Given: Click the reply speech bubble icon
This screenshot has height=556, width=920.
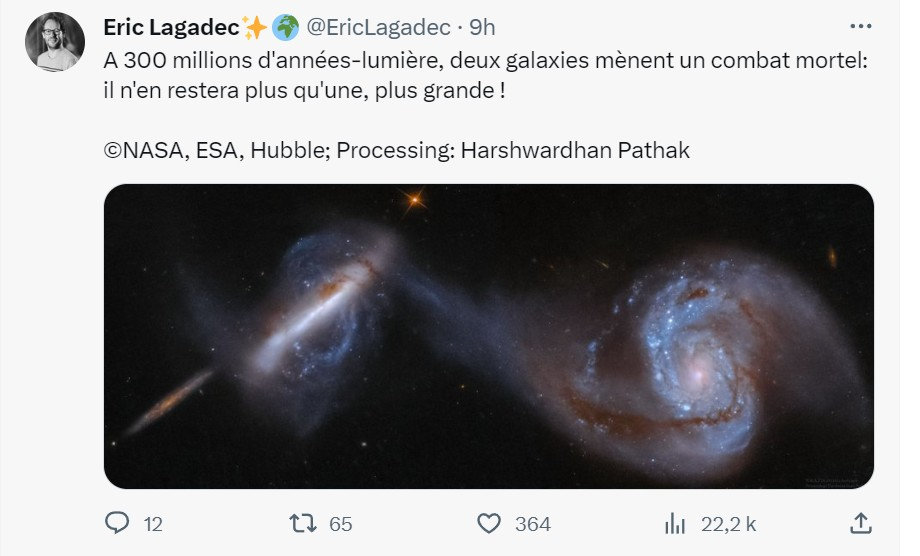Looking at the screenshot, I should click(x=117, y=523).
